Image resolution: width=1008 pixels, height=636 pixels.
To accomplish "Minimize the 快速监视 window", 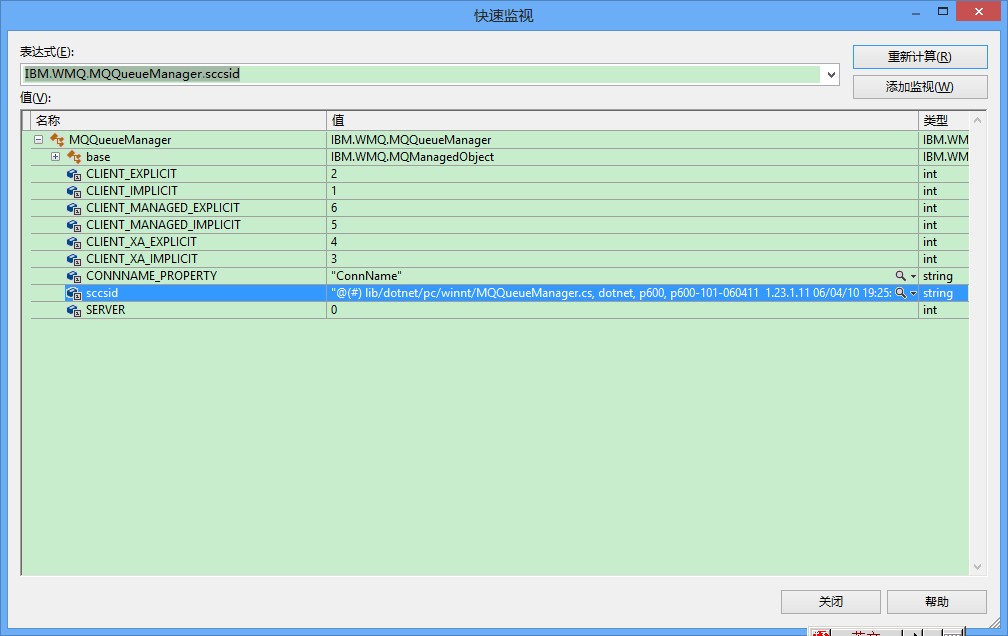I will click(915, 13).
